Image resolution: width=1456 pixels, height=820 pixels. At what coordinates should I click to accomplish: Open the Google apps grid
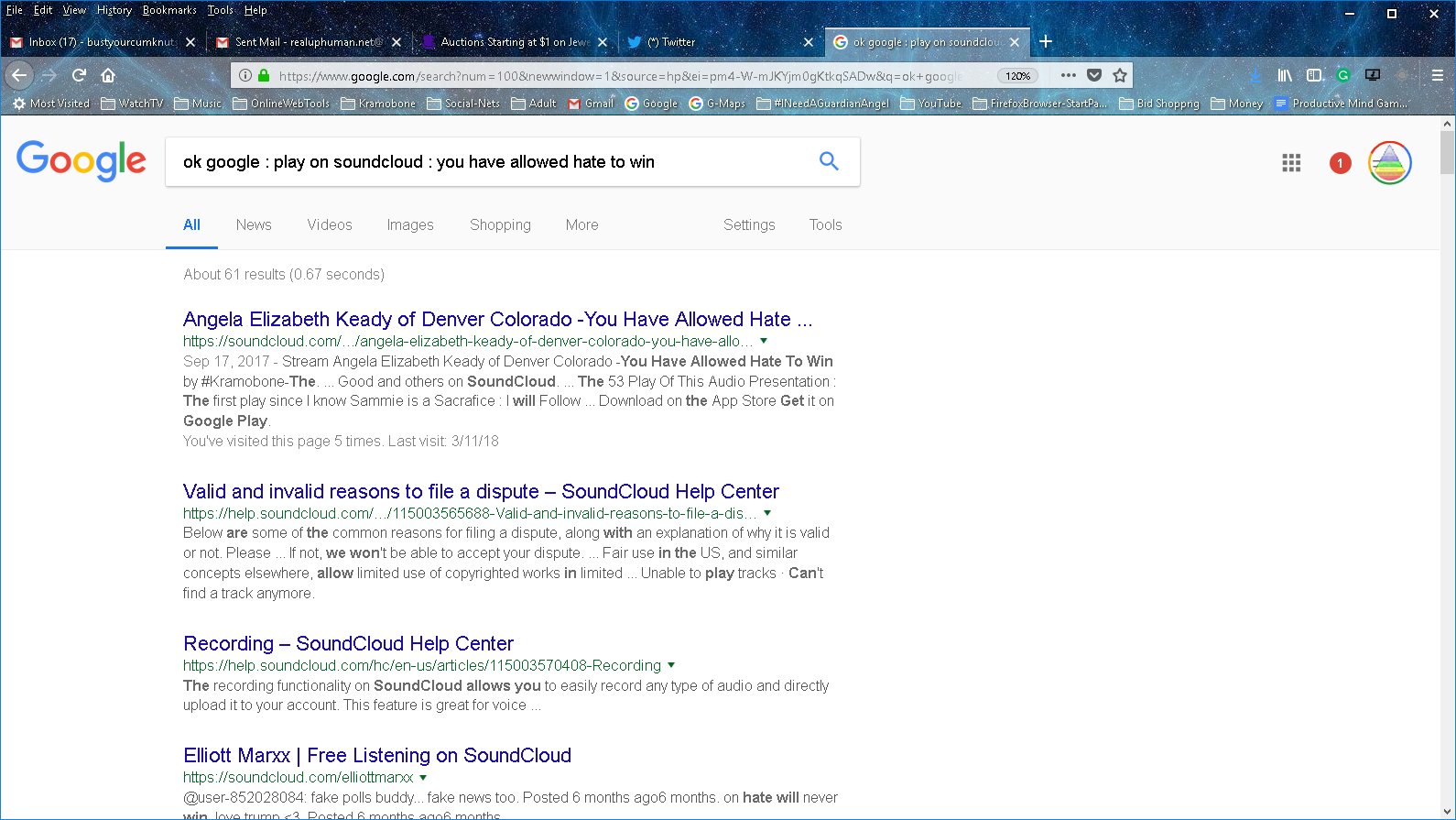(1291, 163)
